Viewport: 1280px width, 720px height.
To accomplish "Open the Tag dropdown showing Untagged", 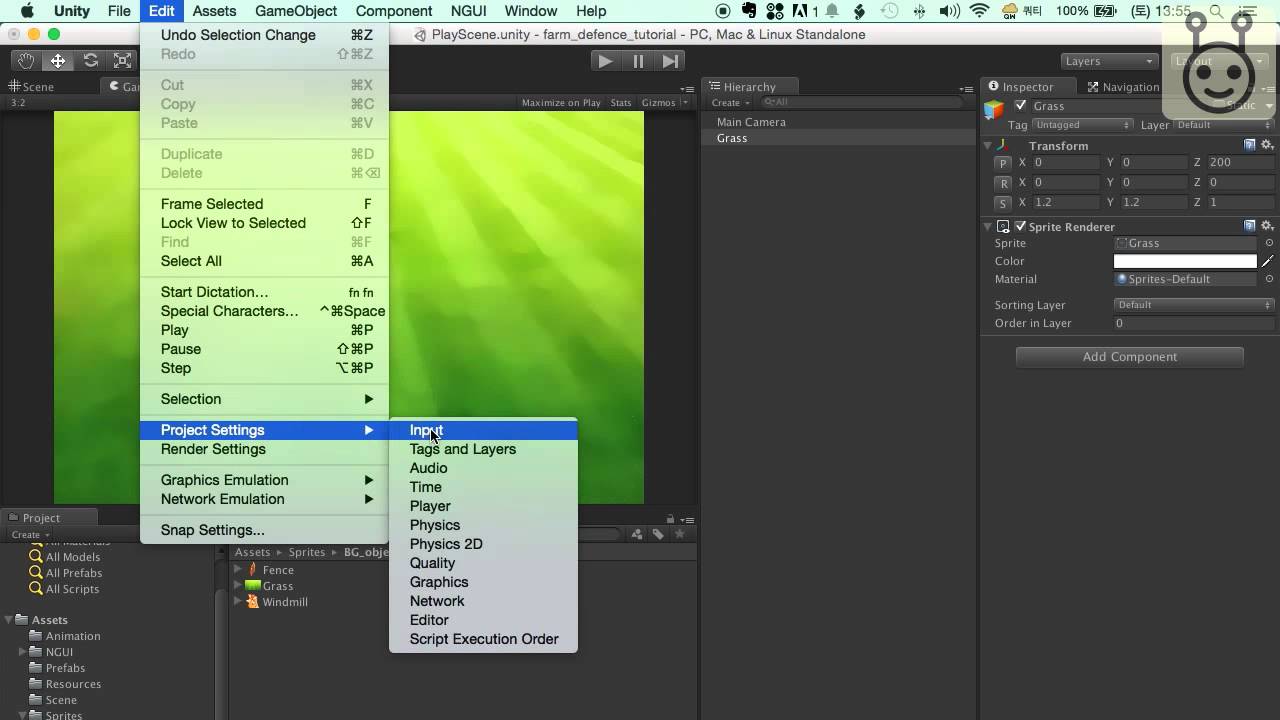I will tap(1082, 125).
